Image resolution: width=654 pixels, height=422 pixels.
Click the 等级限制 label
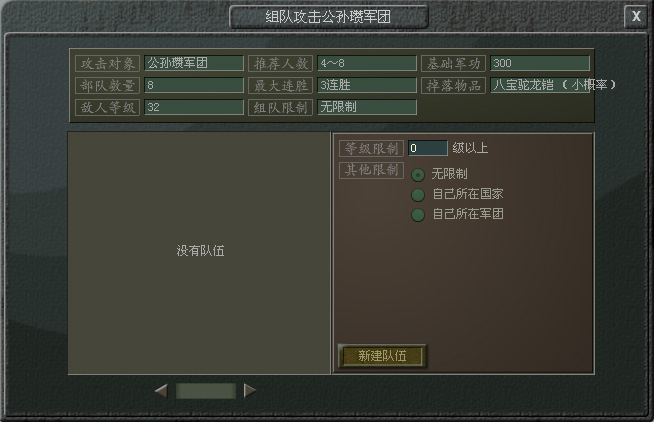(x=371, y=148)
